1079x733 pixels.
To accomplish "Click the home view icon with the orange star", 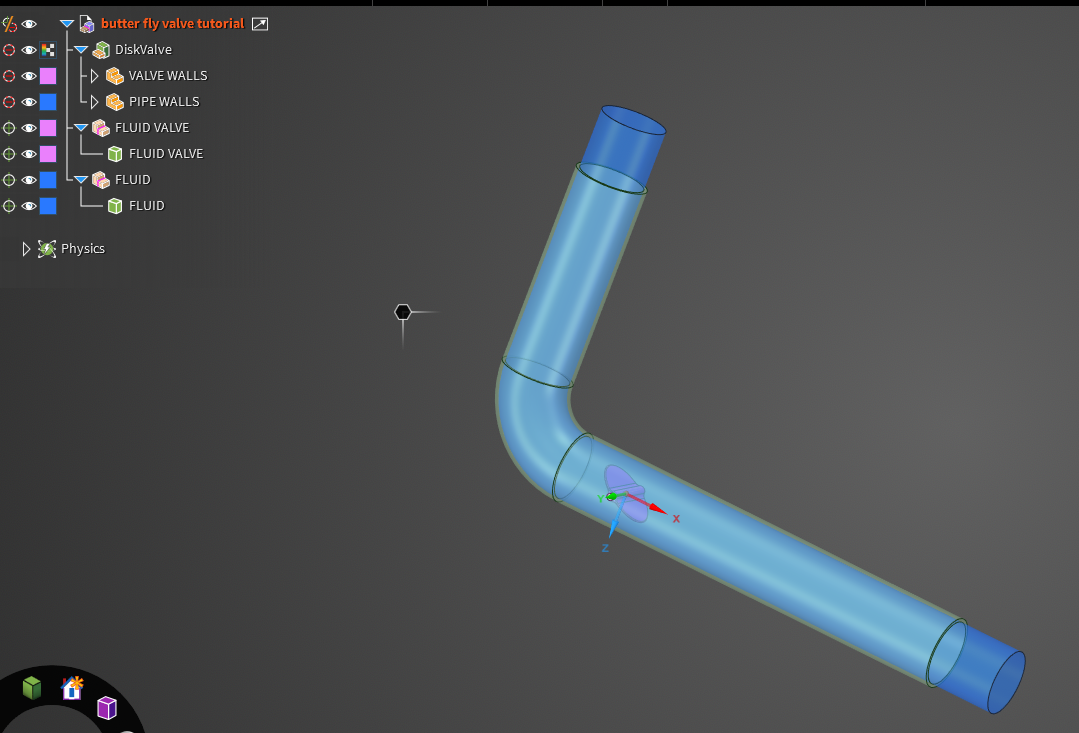I will [x=72, y=688].
